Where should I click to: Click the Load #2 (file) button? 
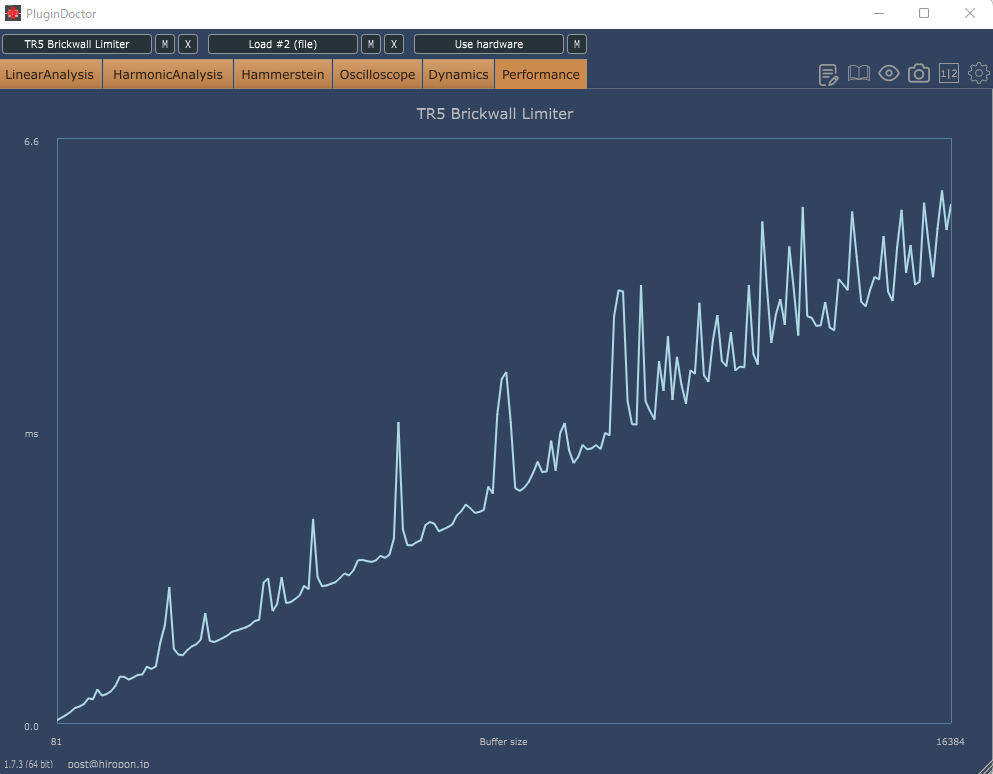[282, 44]
